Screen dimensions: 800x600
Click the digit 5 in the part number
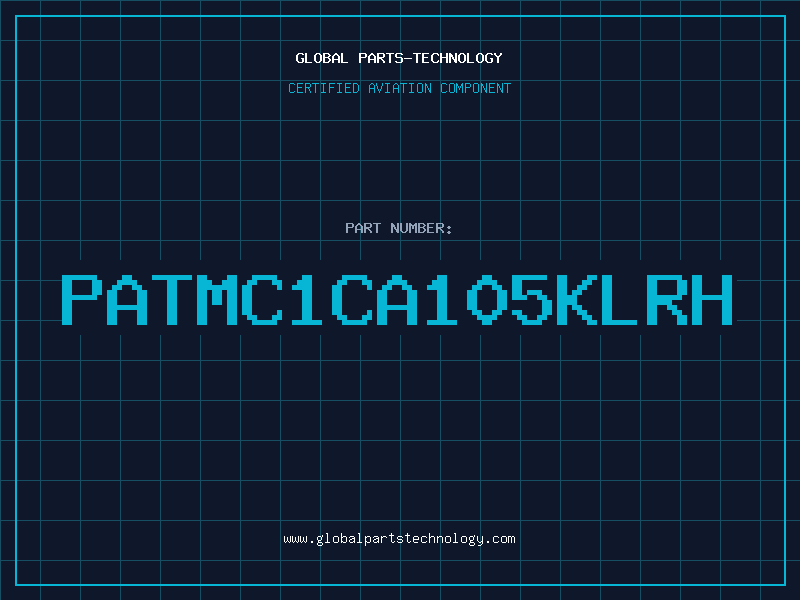532,300
